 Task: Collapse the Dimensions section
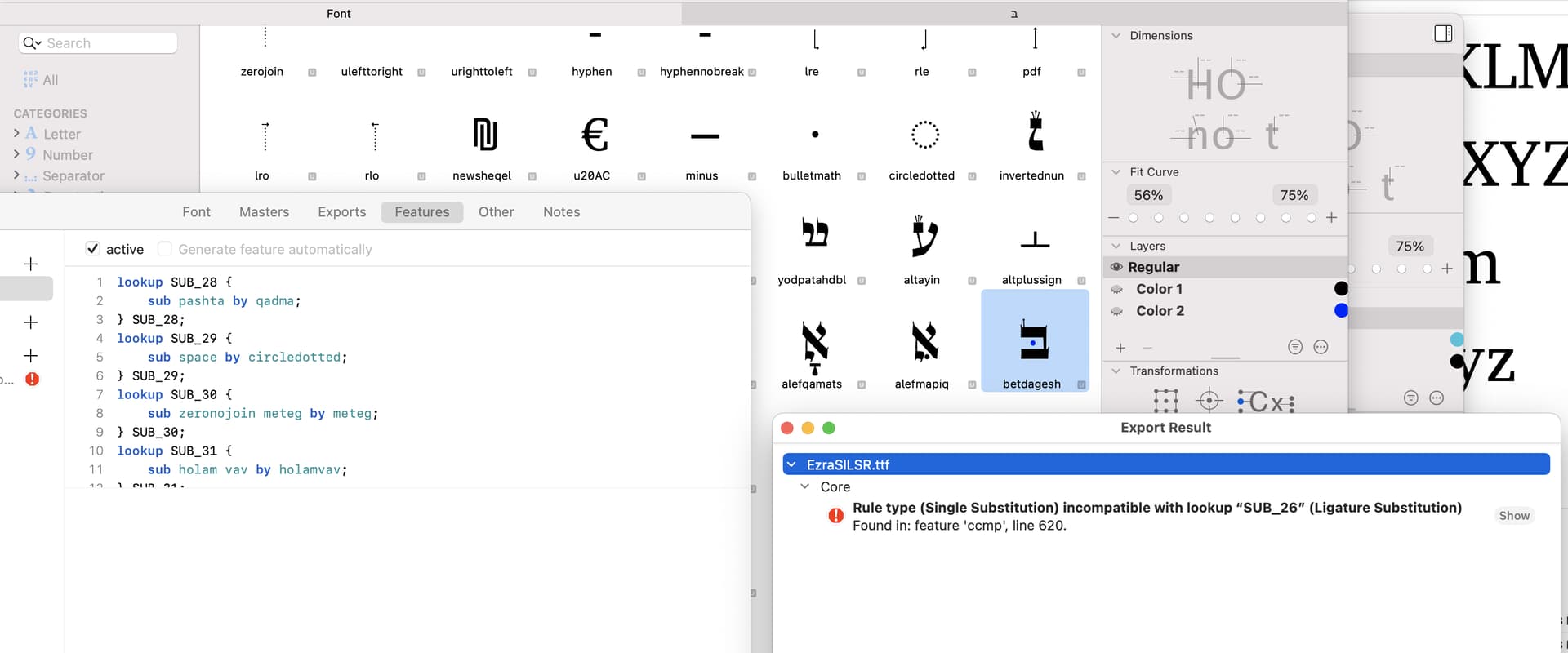(x=1116, y=36)
